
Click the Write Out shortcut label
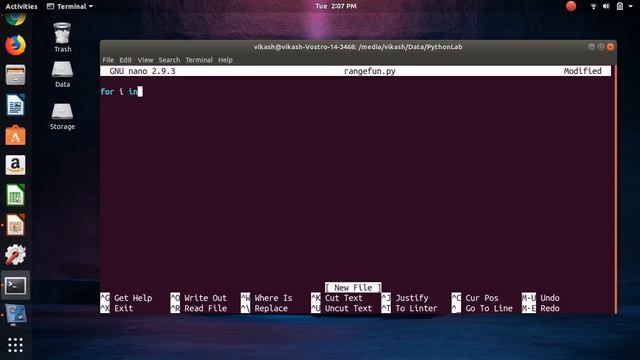[205, 298]
